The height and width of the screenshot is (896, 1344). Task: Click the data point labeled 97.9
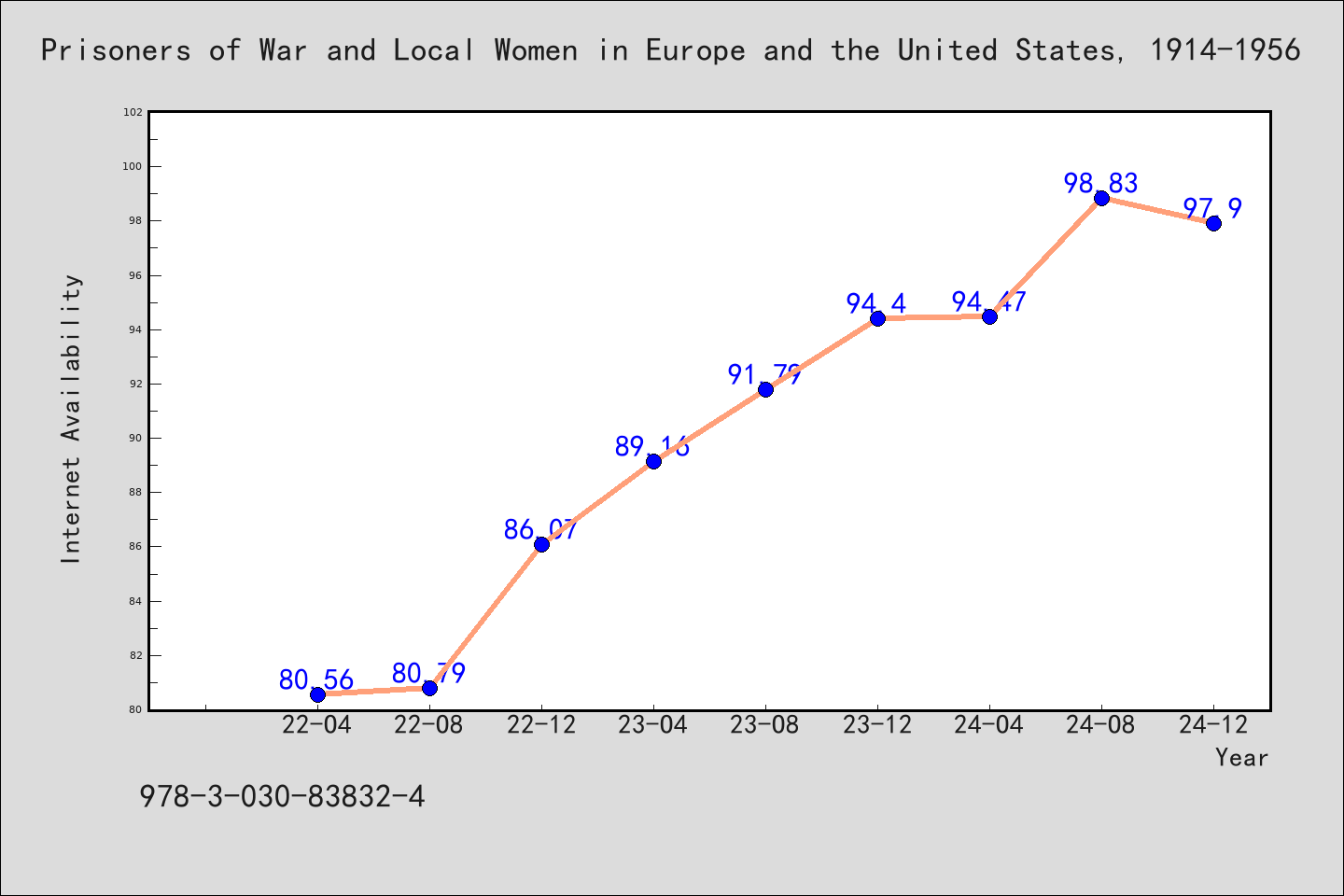(1213, 223)
